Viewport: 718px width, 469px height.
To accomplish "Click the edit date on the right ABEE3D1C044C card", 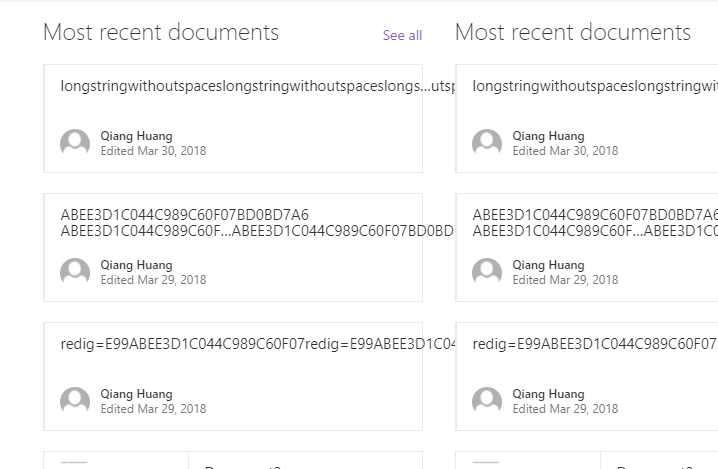I will [x=566, y=280].
